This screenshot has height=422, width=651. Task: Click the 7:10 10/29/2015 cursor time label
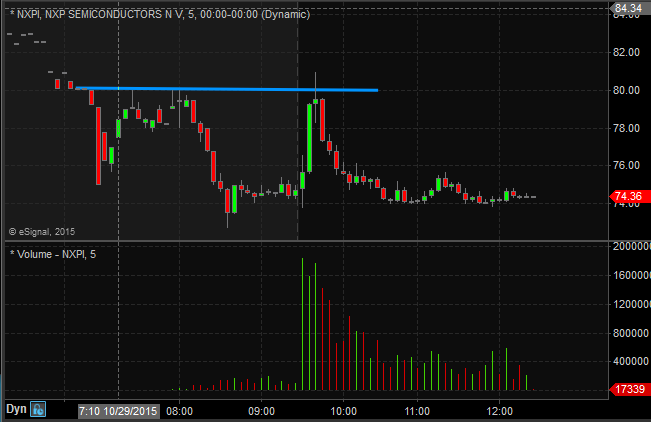tap(119, 412)
